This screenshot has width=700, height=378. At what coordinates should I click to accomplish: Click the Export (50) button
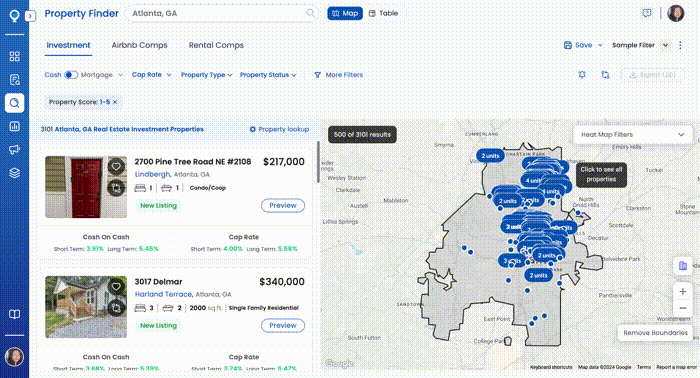point(652,75)
